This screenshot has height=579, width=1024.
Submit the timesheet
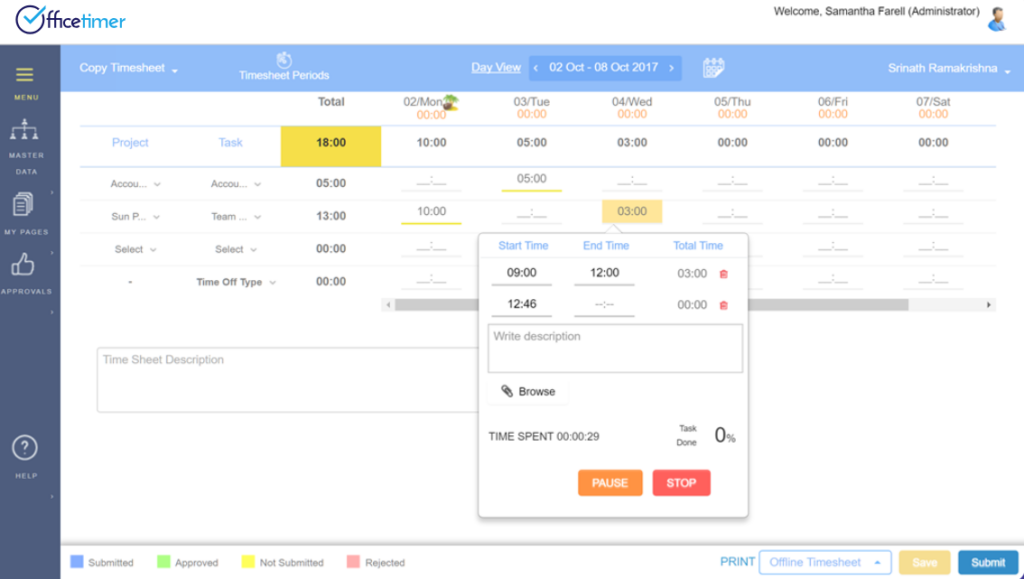(x=988, y=563)
